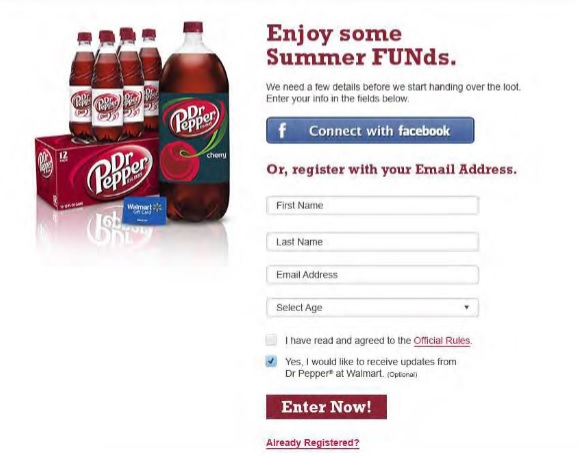Click Connect with facebook button
The width and height of the screenshot is (580, 457).
370,130
